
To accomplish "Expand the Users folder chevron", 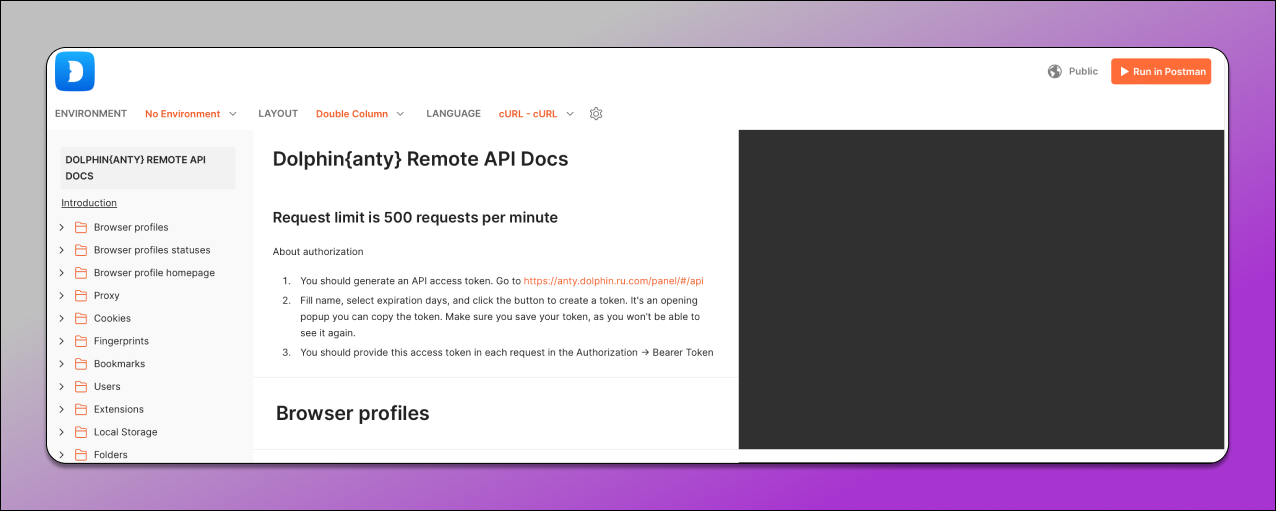I will coord(62,387).
